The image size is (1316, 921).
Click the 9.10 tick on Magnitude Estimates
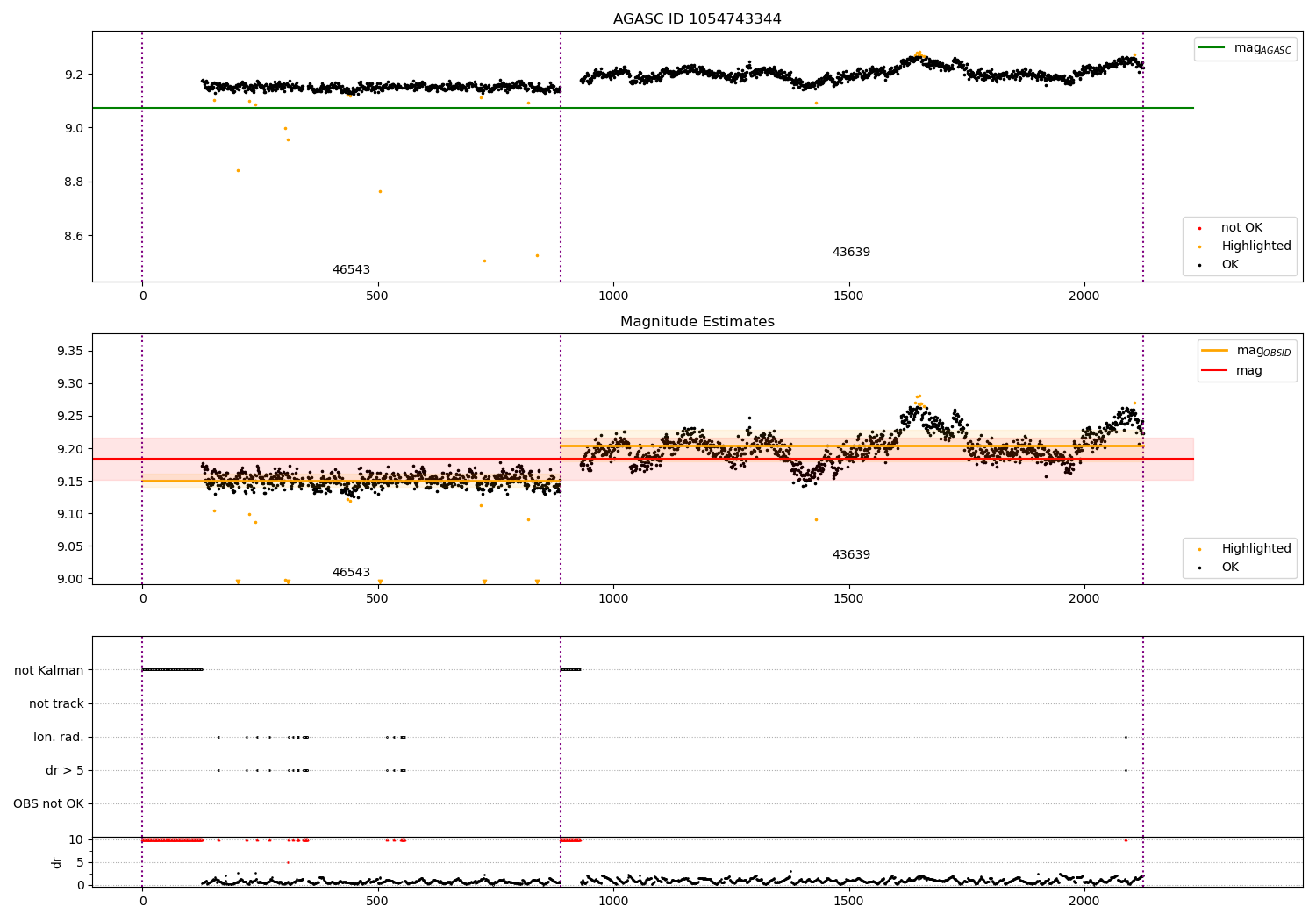(70, 514)
